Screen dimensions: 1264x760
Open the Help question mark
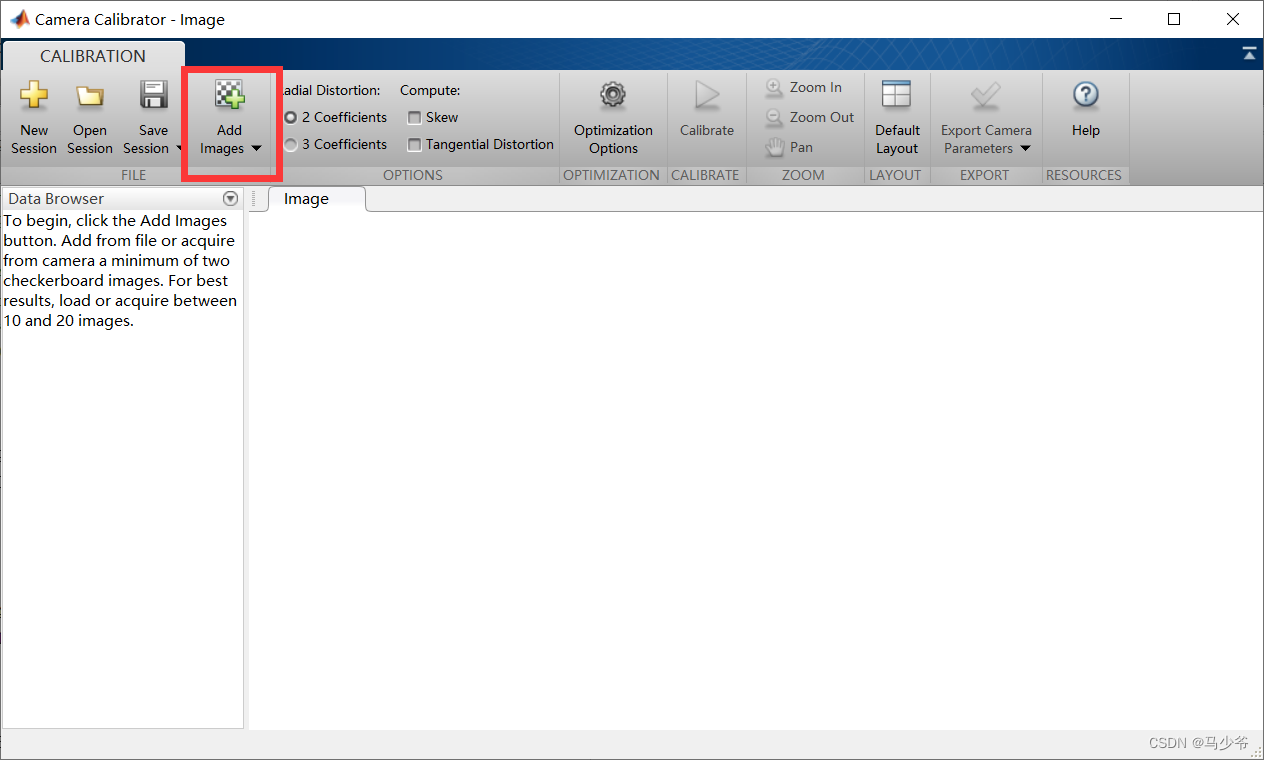(1086, 95)
